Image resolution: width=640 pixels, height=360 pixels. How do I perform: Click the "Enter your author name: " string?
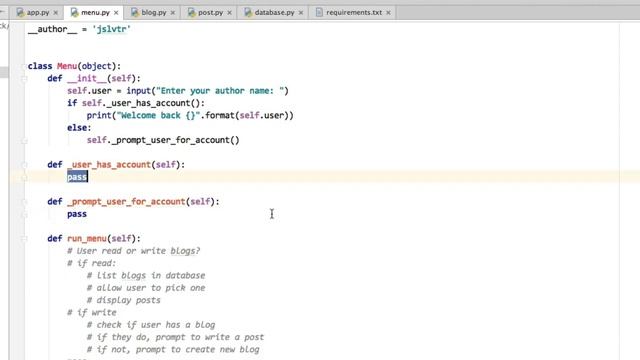coord(220,91)
